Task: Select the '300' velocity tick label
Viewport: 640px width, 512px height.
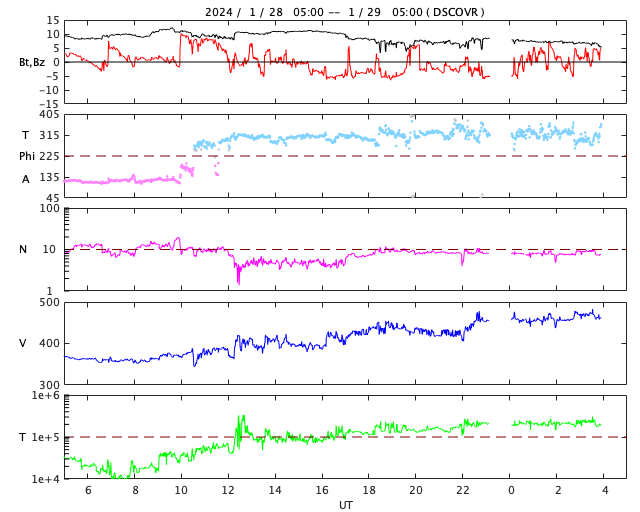Action: point(49,385)
